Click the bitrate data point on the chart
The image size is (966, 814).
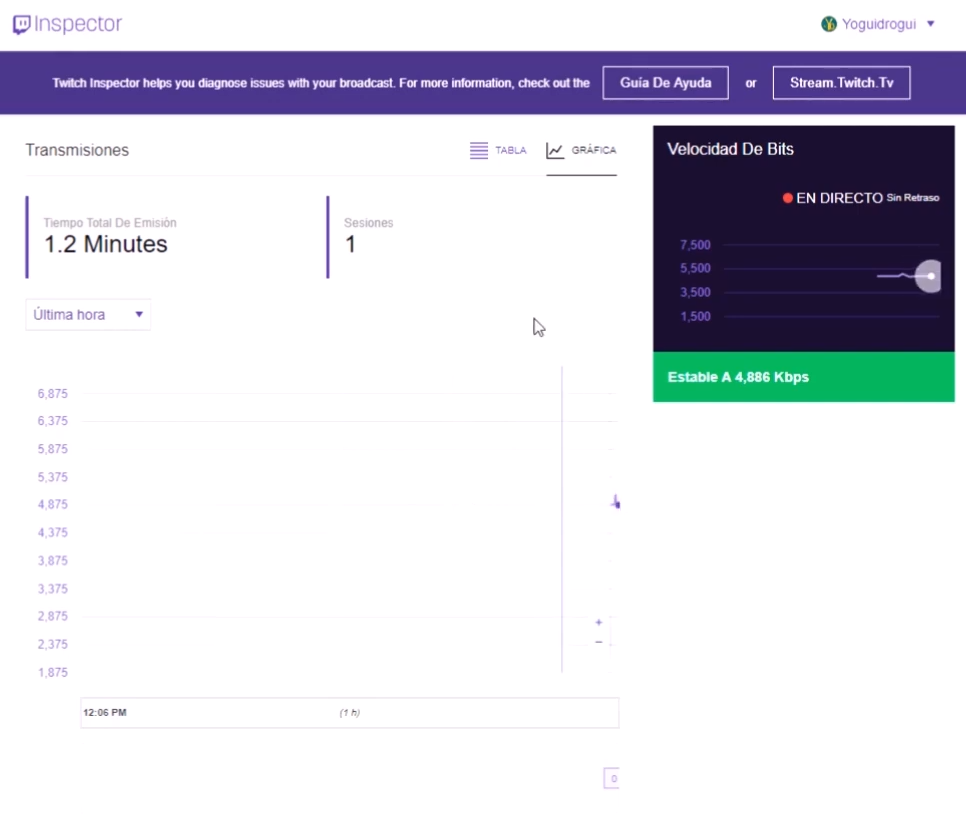616,503
